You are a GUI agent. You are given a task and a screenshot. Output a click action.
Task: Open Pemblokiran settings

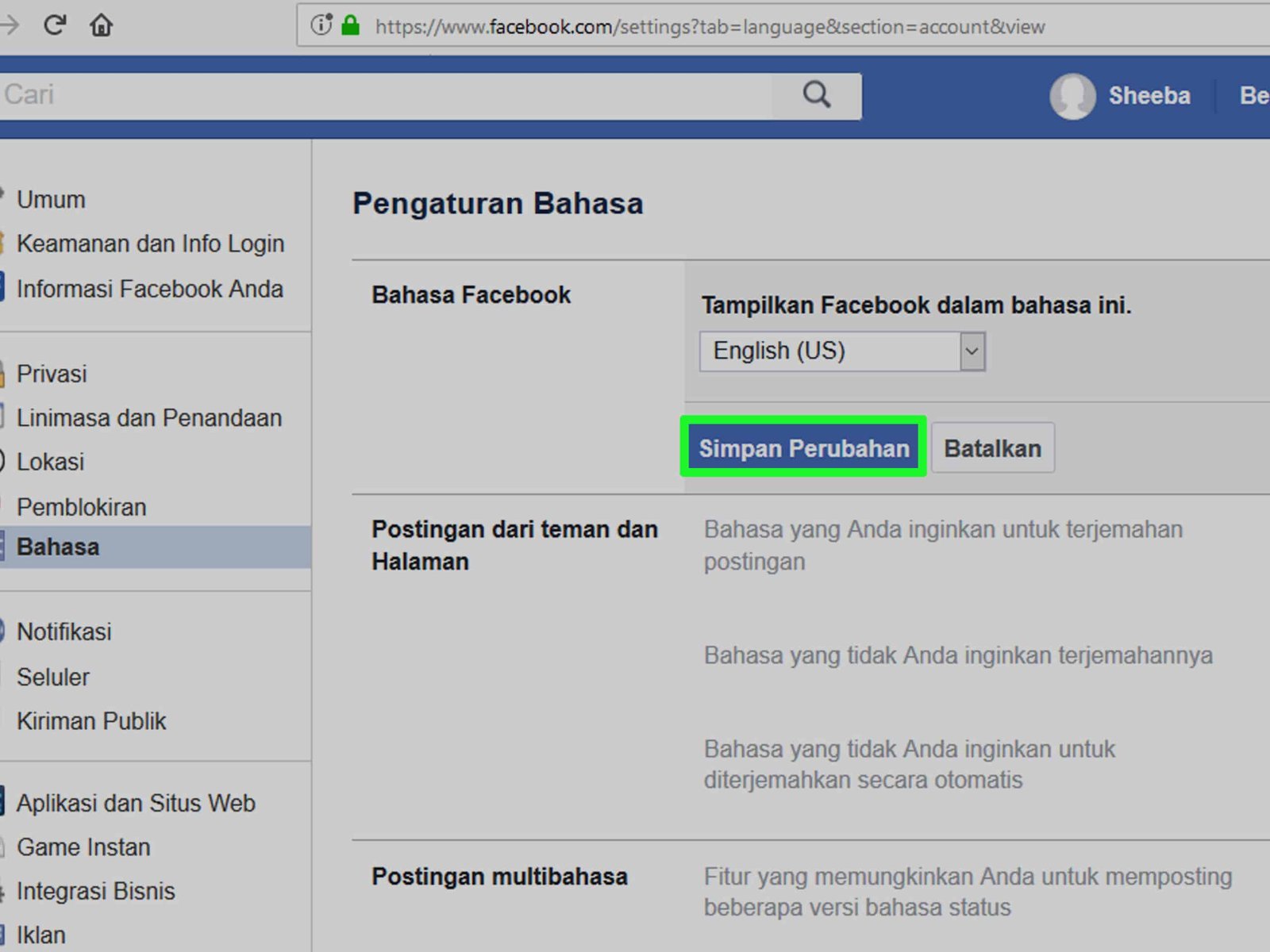[81, 507]
